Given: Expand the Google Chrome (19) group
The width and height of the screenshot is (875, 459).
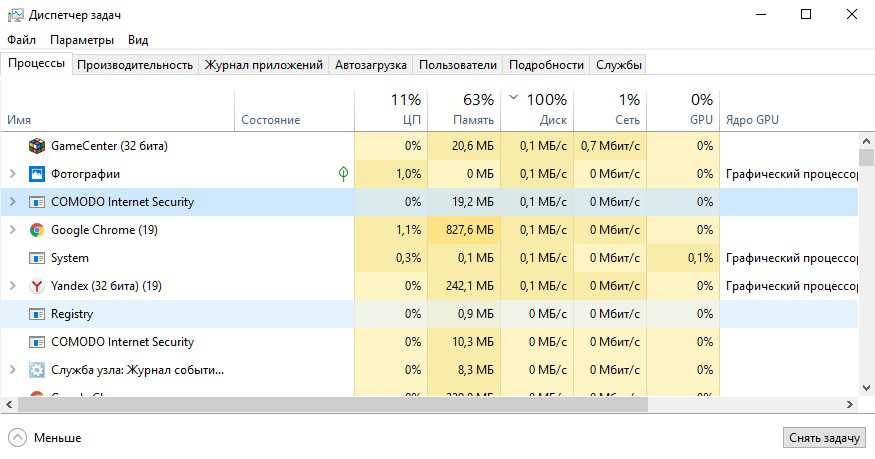Looking at the screenshot, I should [12, 230].
